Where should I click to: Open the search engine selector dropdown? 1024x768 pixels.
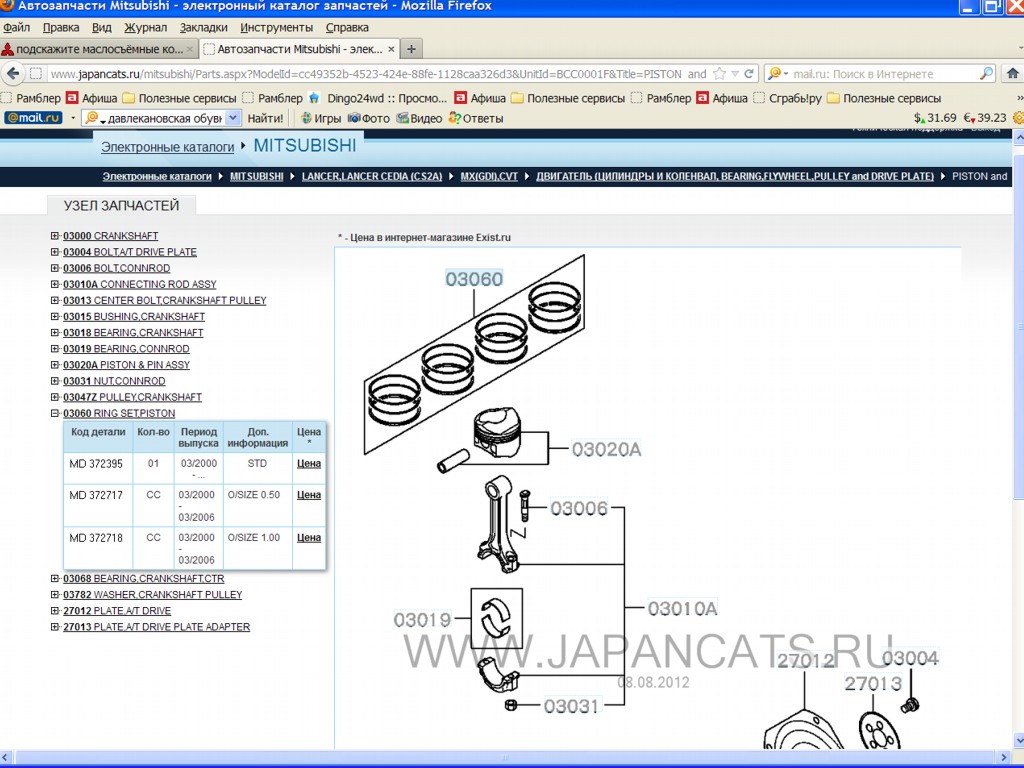pos(777,74)
